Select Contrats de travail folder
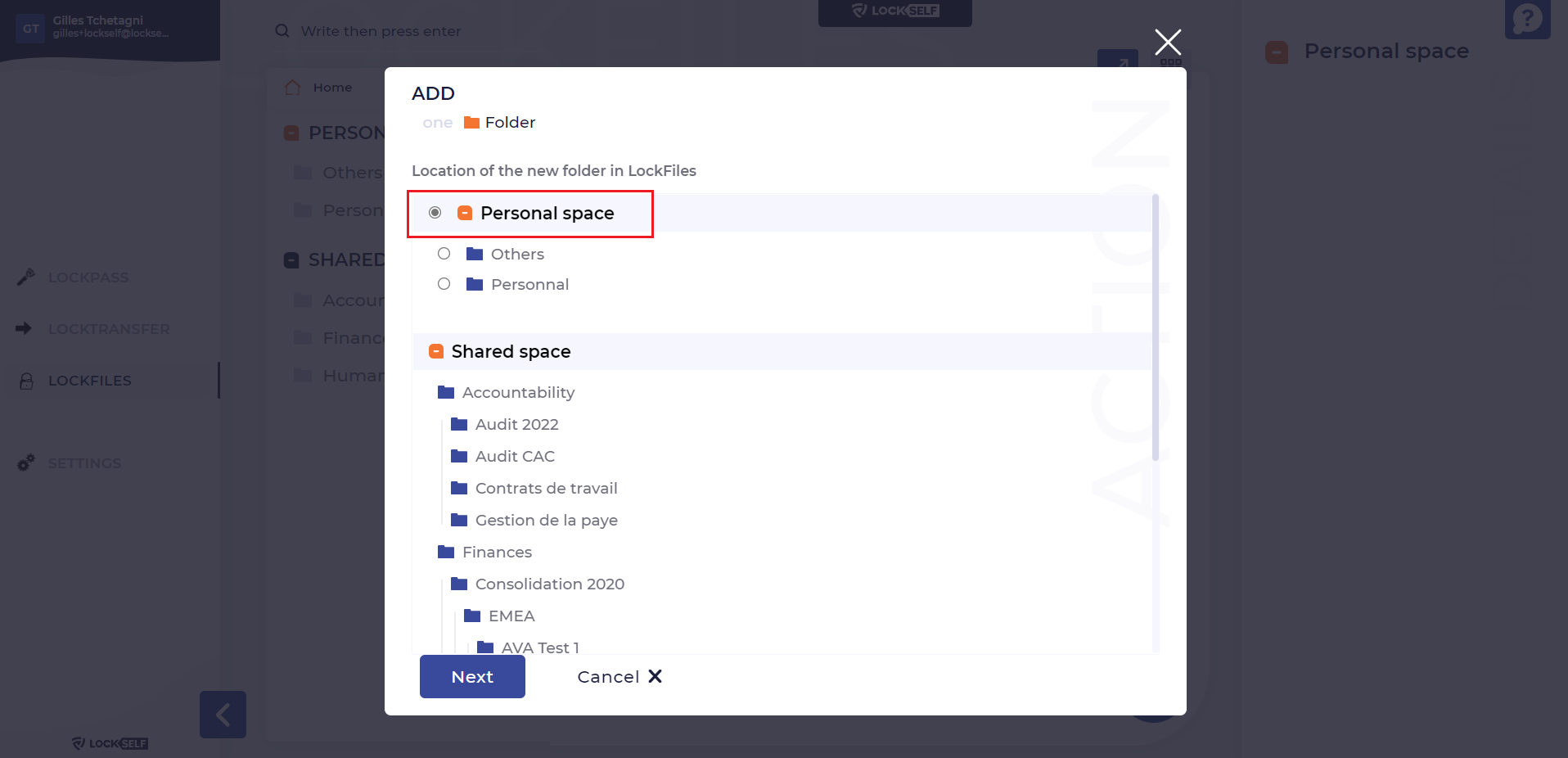The image size is (1568, 758). click(x=546, y=488)
